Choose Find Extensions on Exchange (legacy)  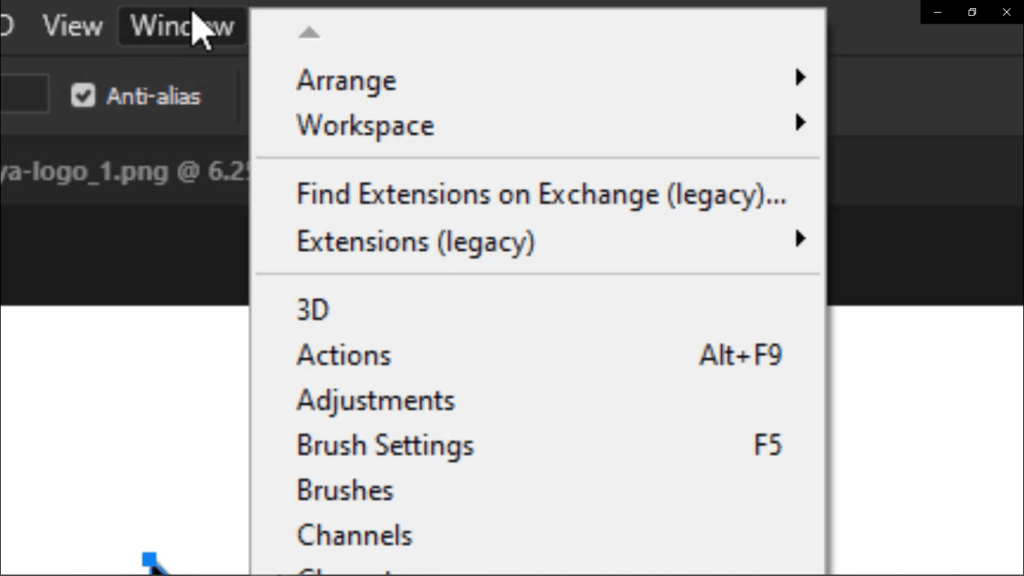click(x=538, y=195)
